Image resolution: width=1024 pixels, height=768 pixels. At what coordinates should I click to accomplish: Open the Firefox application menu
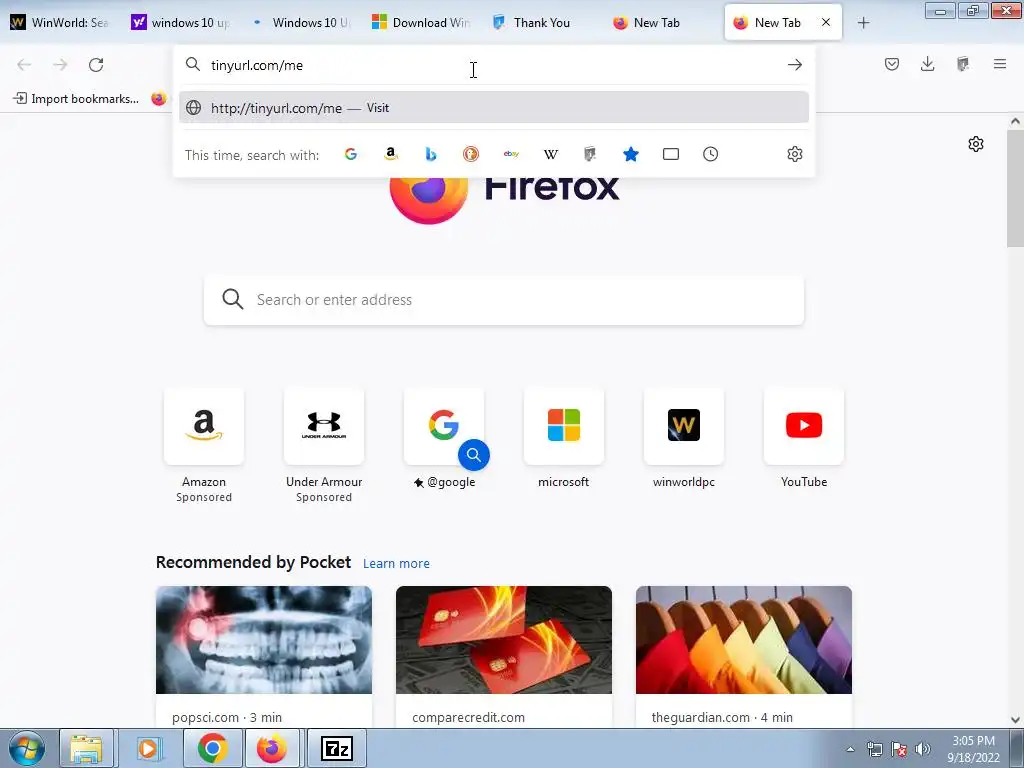click(x=1000, y=64)
